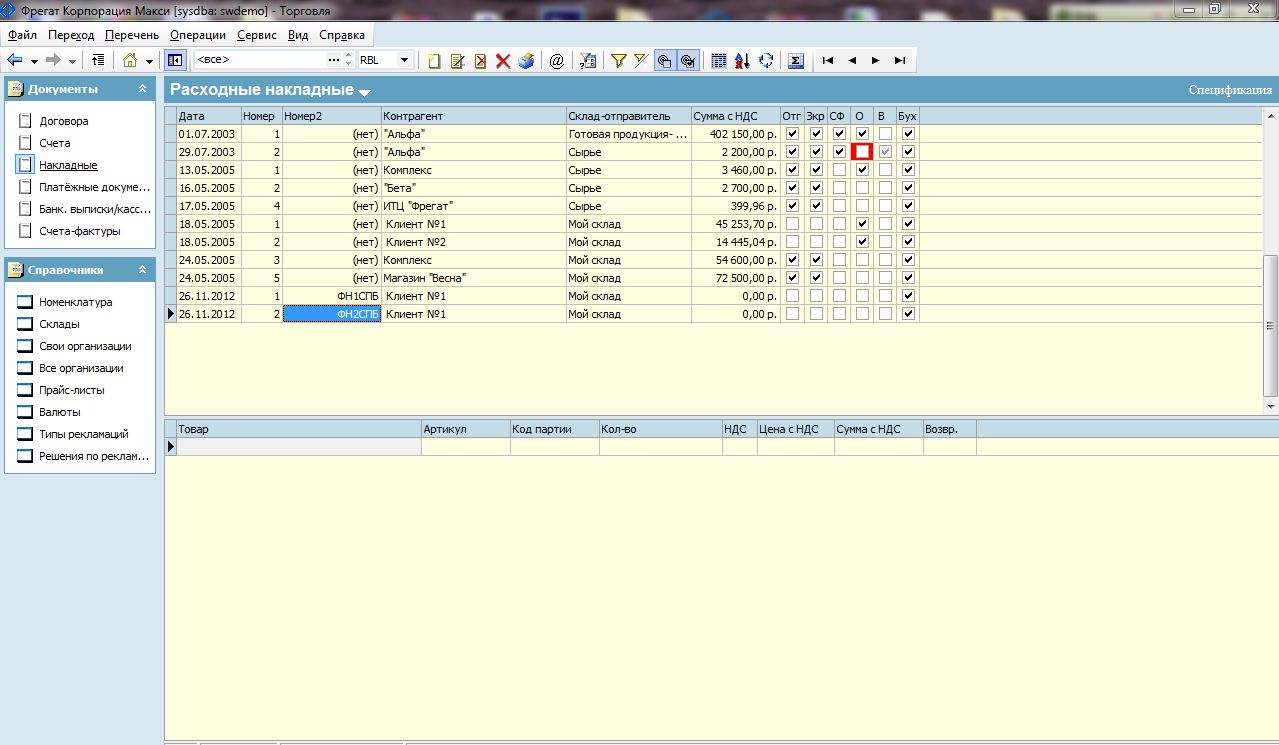
Task: Open the RBL currency dropdown
Action: click(405, 60)
